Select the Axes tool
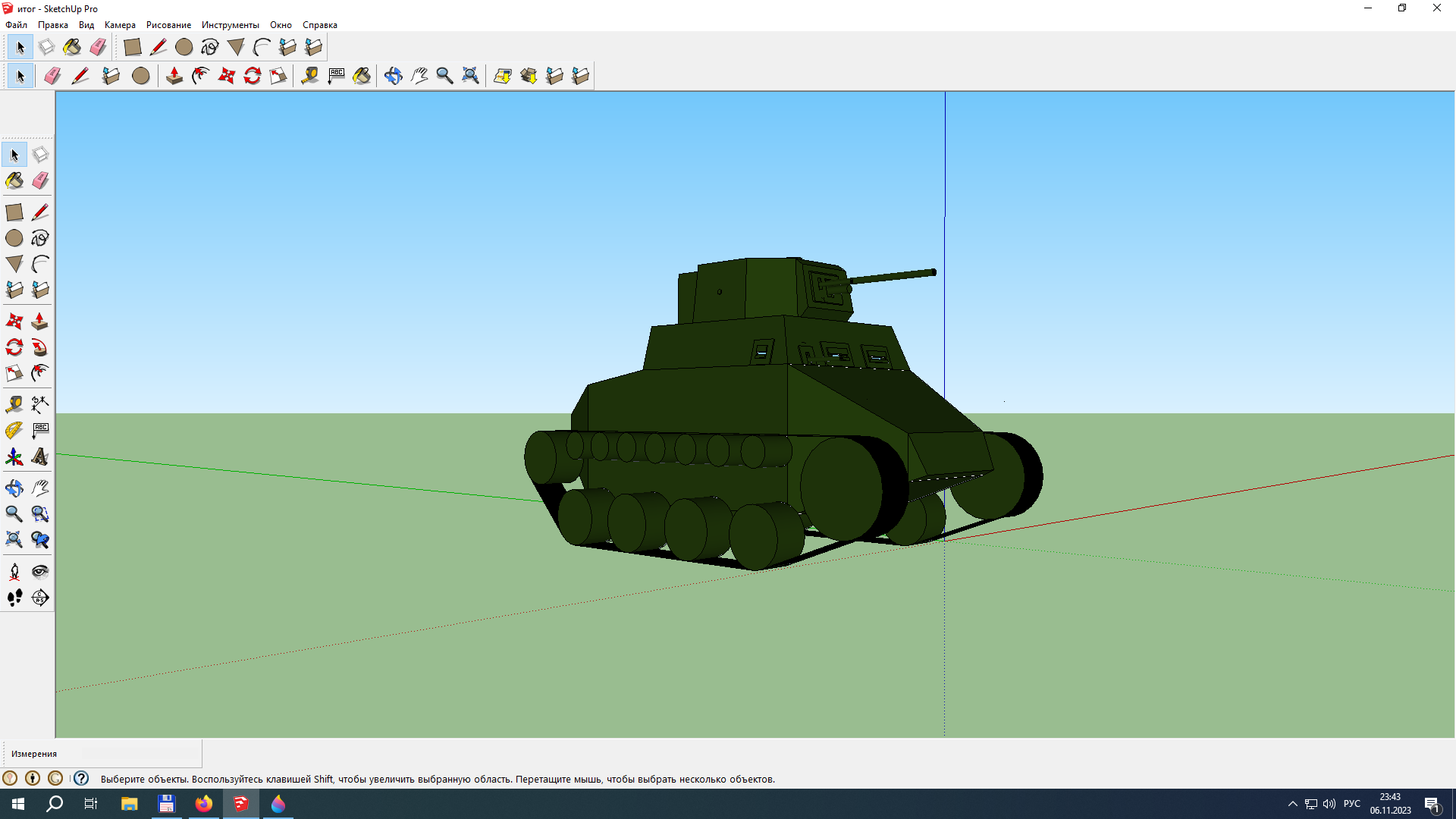 pos(14,457)
